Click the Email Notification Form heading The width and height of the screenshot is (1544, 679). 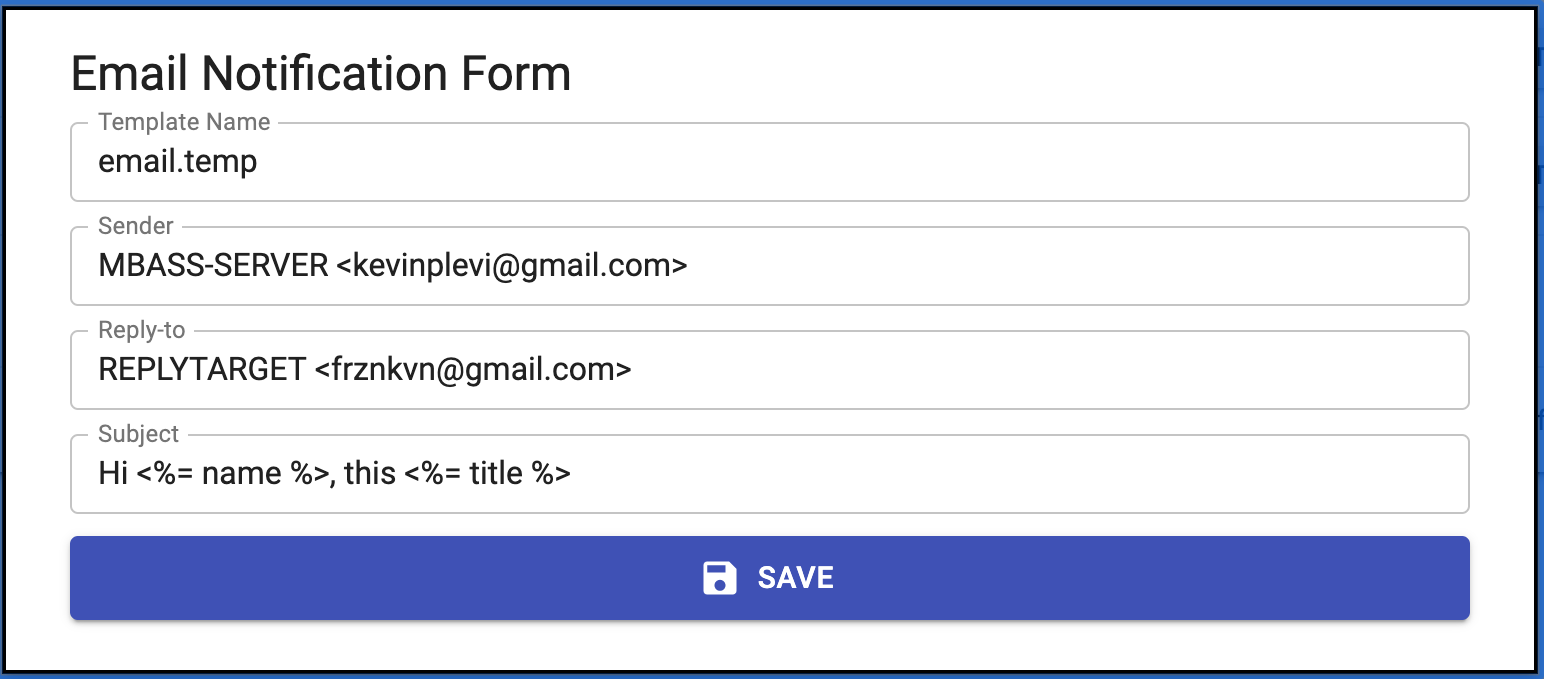(321, 74)
